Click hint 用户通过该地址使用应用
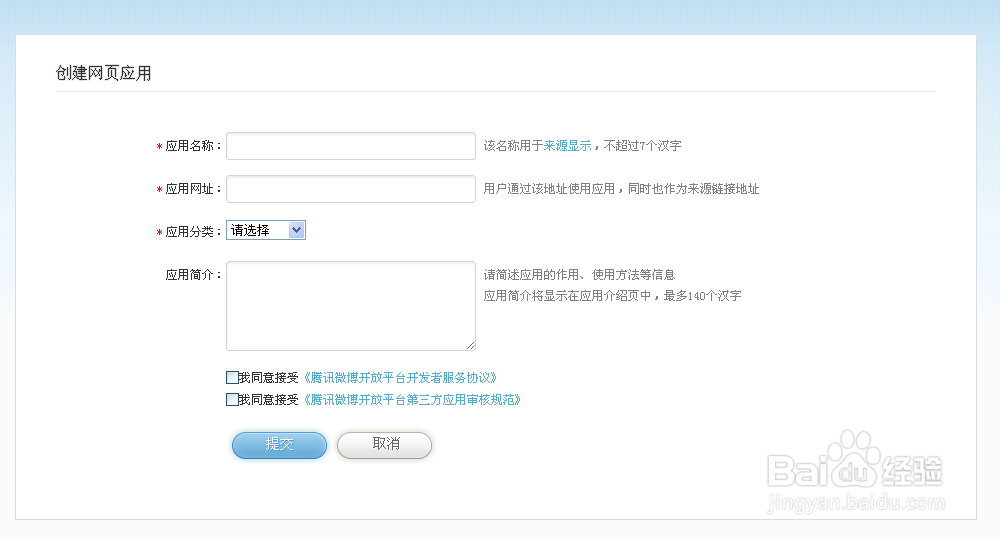The image size is (1000, 537). (549, 189)
